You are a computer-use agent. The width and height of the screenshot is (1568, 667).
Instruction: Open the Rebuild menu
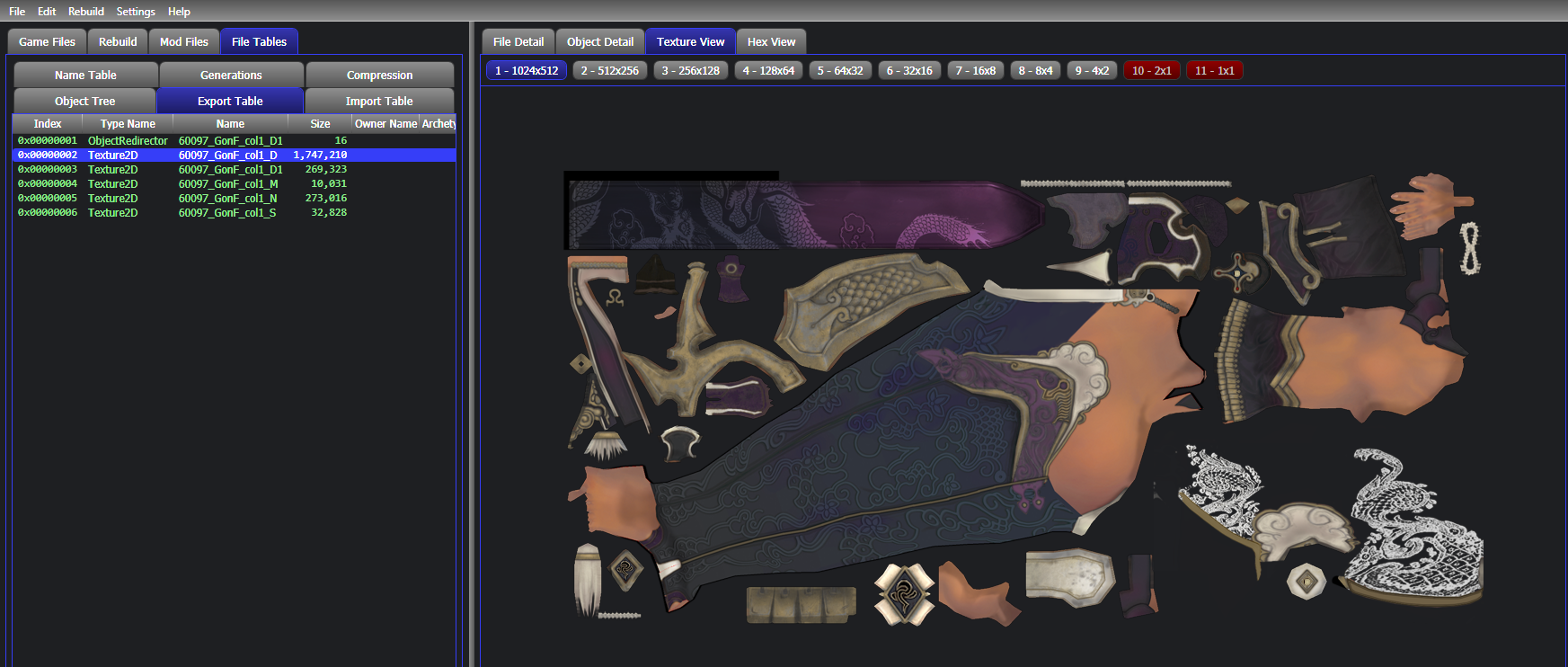(86, 12)
